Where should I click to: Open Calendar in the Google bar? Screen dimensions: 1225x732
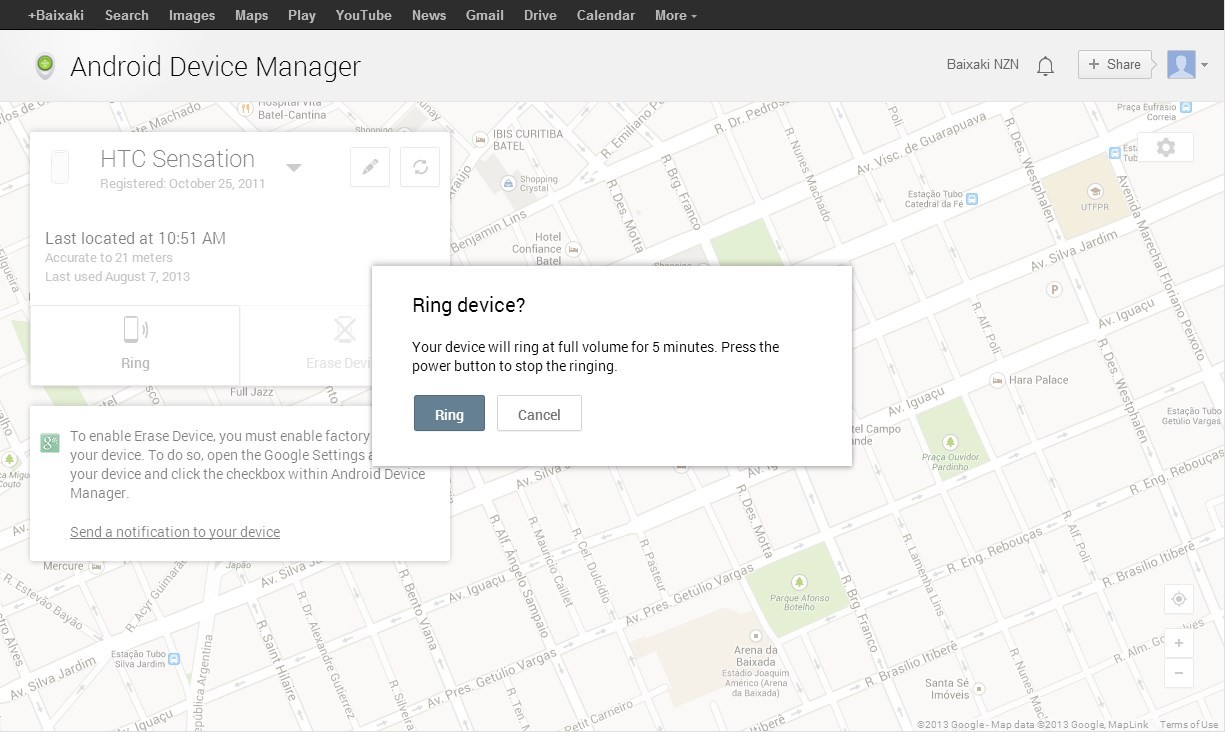[606, 15]
